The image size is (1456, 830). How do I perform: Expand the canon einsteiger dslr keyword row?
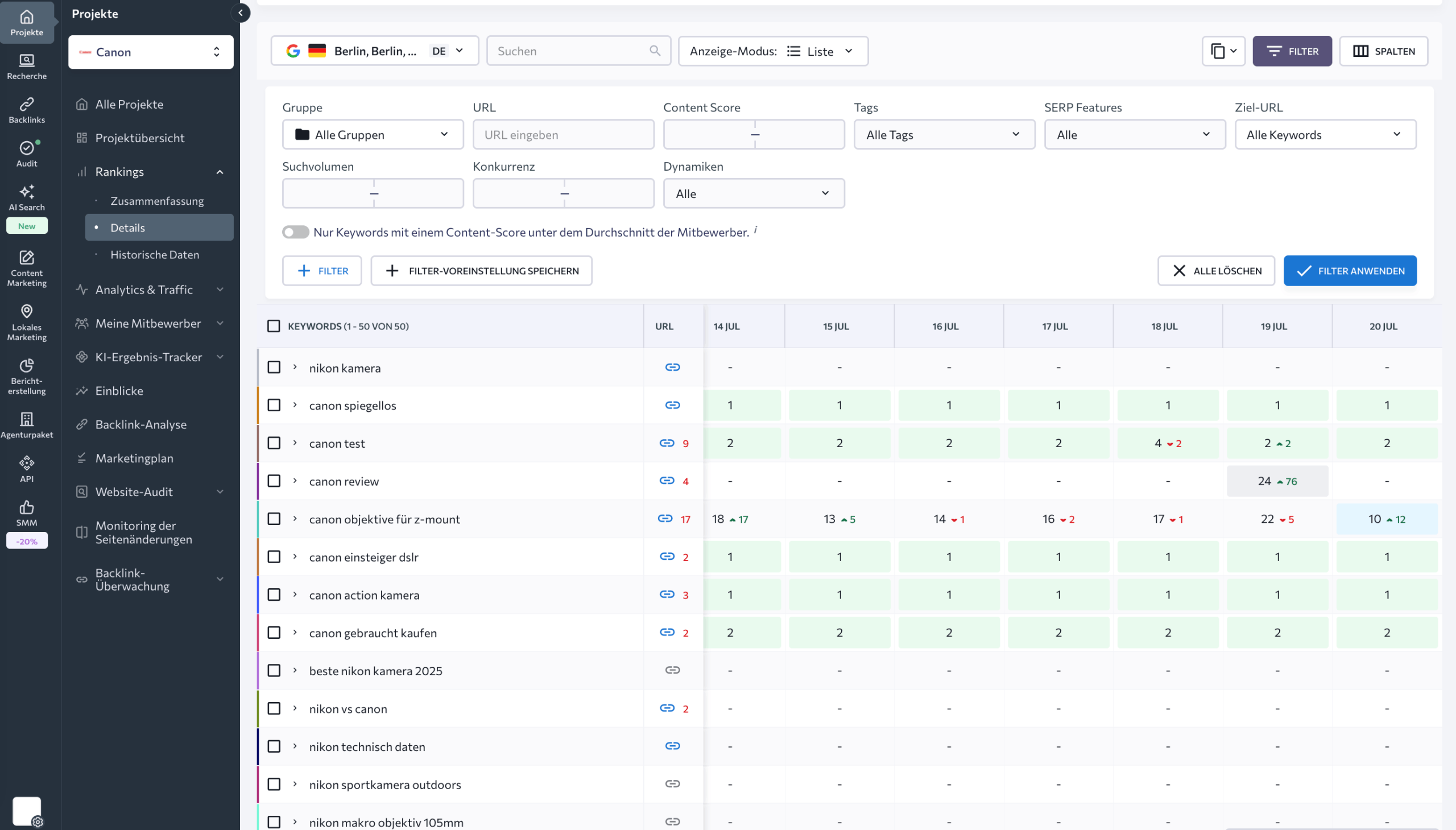click(295, 556)
